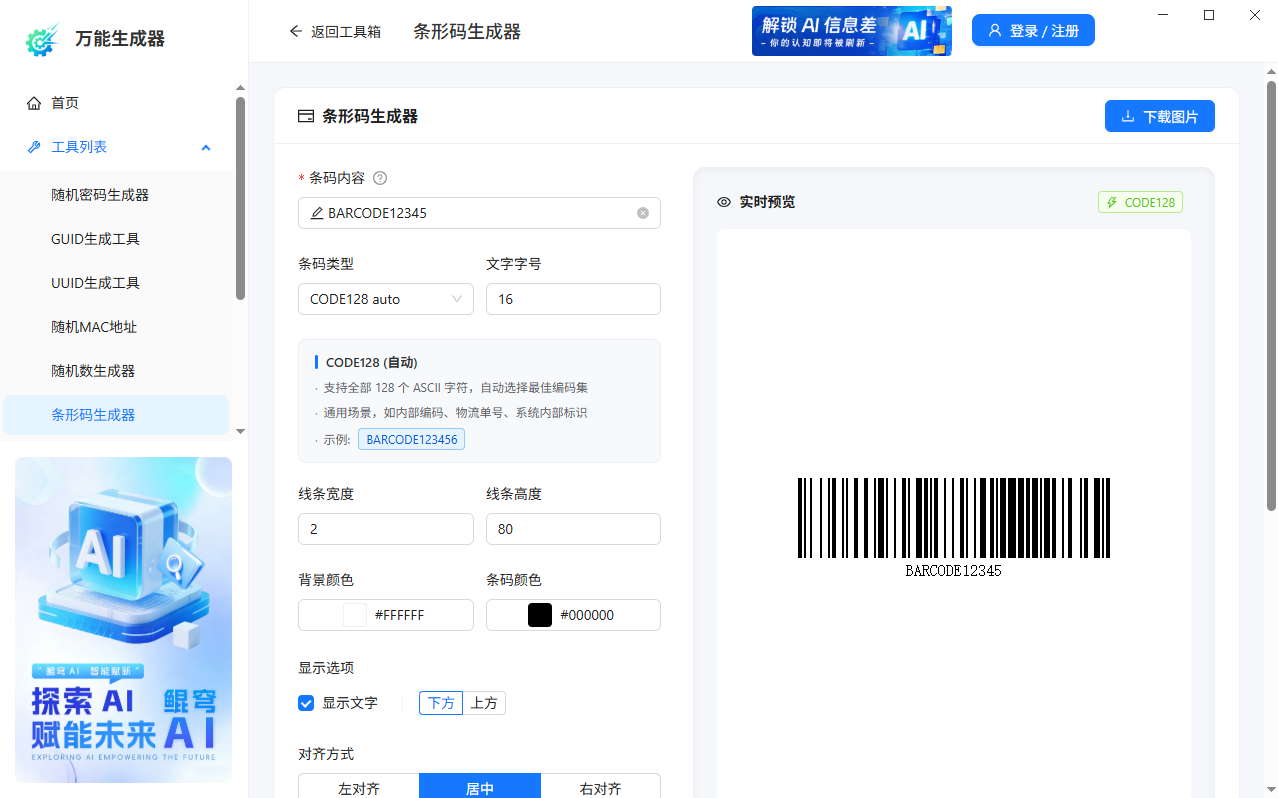Click the back arrow next to 返回工具箱
Viewport: 1278px width, 798px height.
pos(295,31)
